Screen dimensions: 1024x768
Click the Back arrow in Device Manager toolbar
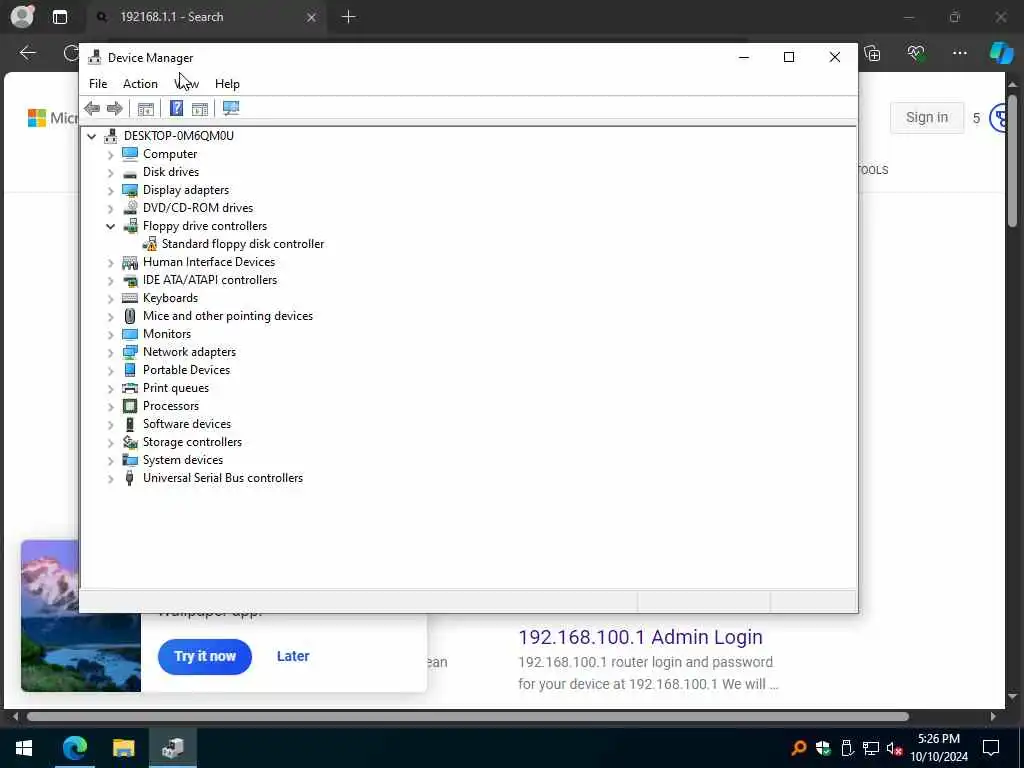(92, 108)
